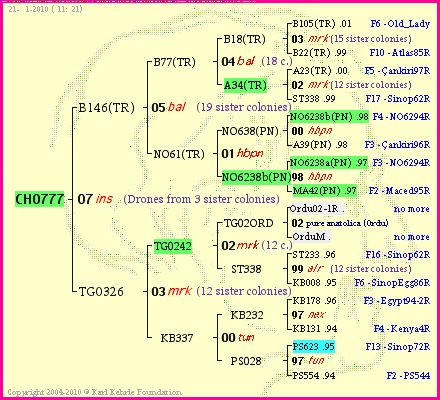Open the NO61(TR) node
The height and width of the screenshot is (400, 440).
click(179, 154)
